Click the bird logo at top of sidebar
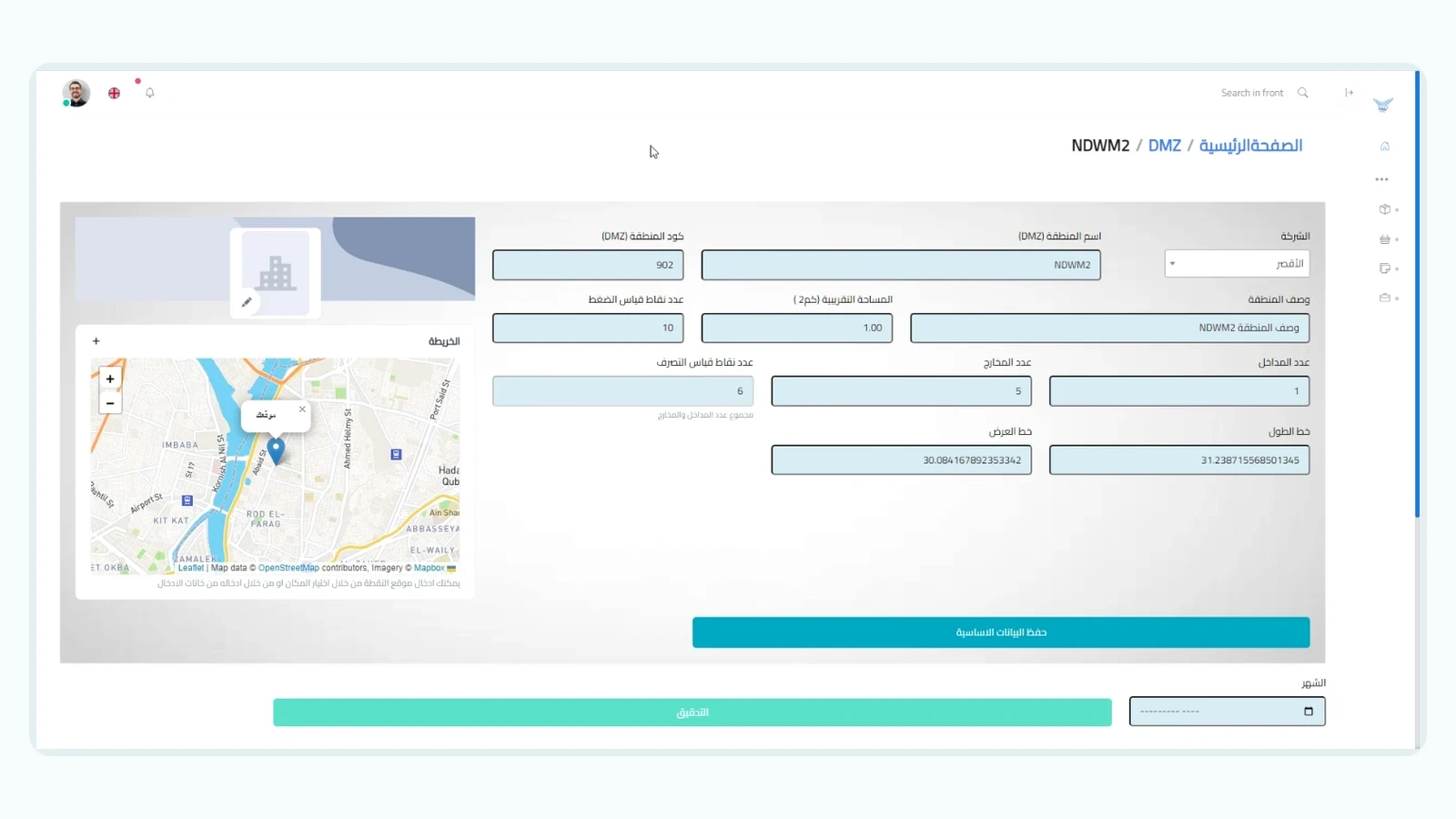The height and width of the screenshot is (819, 1456). [x=1383, y=105]
